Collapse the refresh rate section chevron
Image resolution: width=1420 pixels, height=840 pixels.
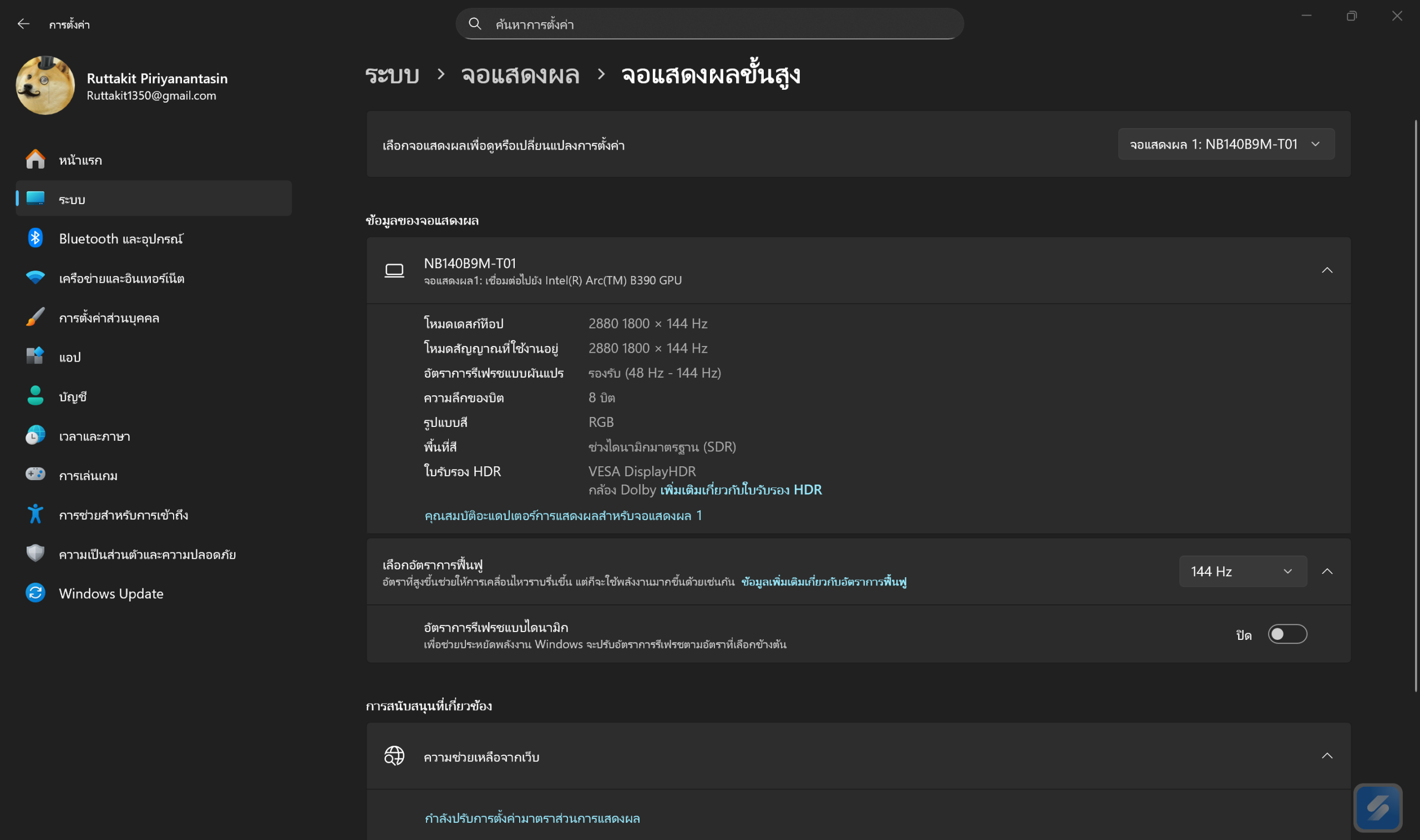[1327, 571]
